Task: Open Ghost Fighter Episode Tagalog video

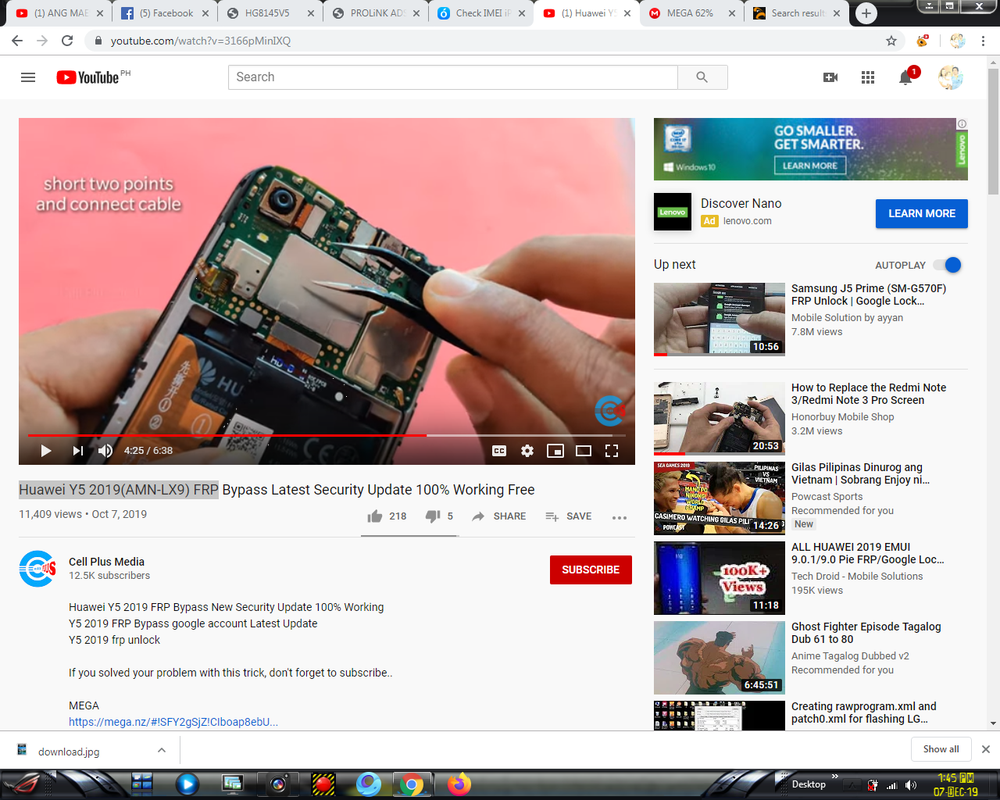Action: [x=866, y=633]
